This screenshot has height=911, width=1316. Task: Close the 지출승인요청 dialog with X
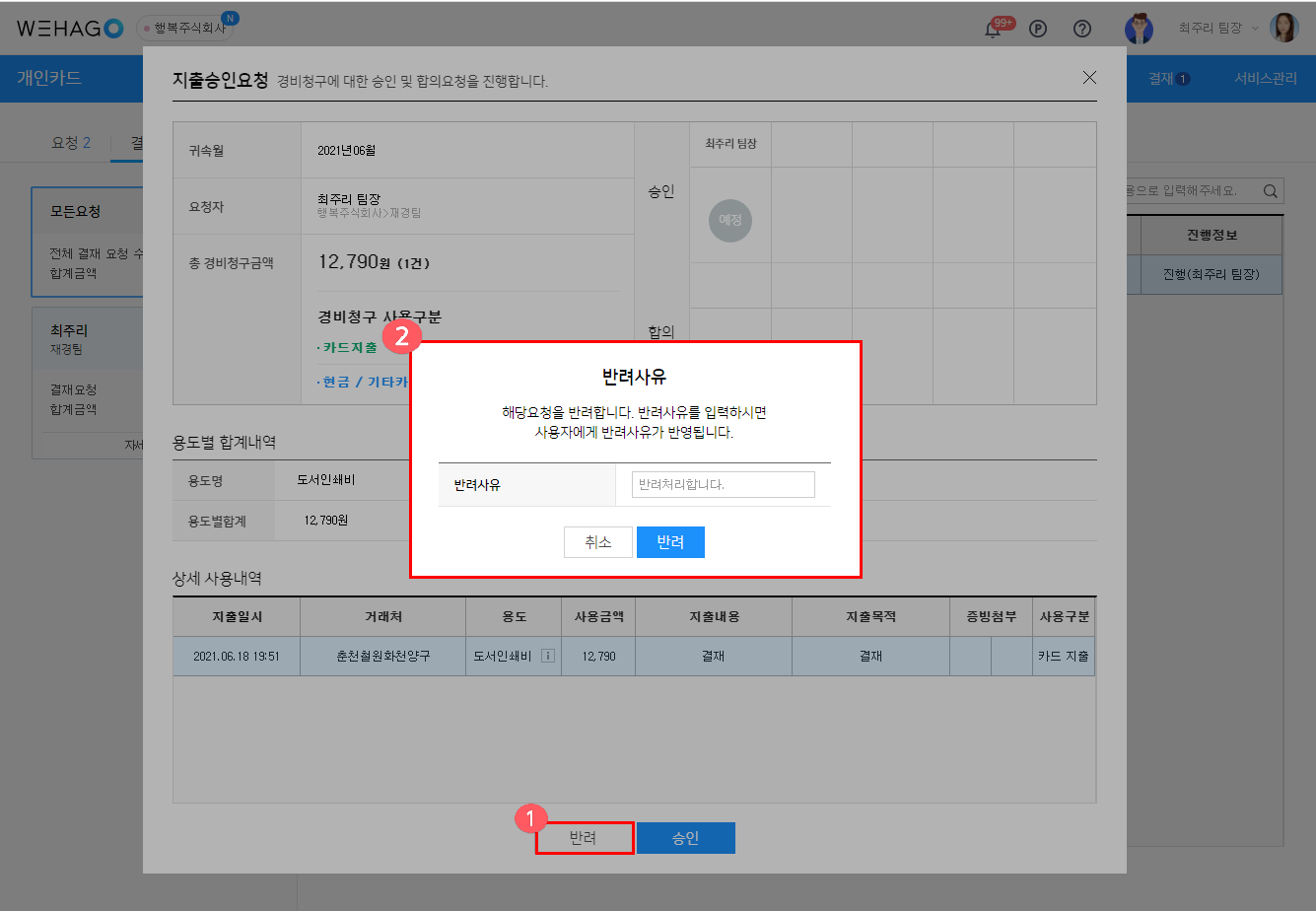click(x=1089, y=78)
